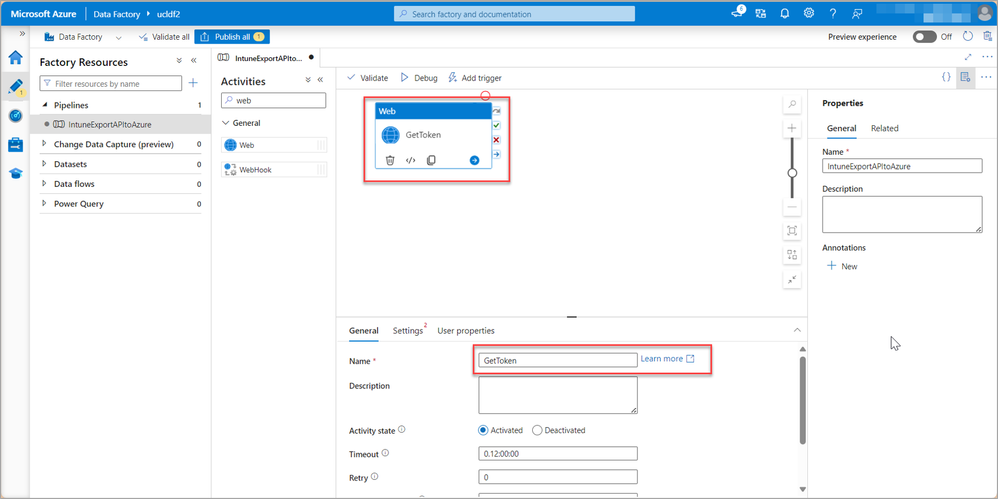
Task: Expand the Datasets node
Action: pyautogui.click(x=45, y=164)
